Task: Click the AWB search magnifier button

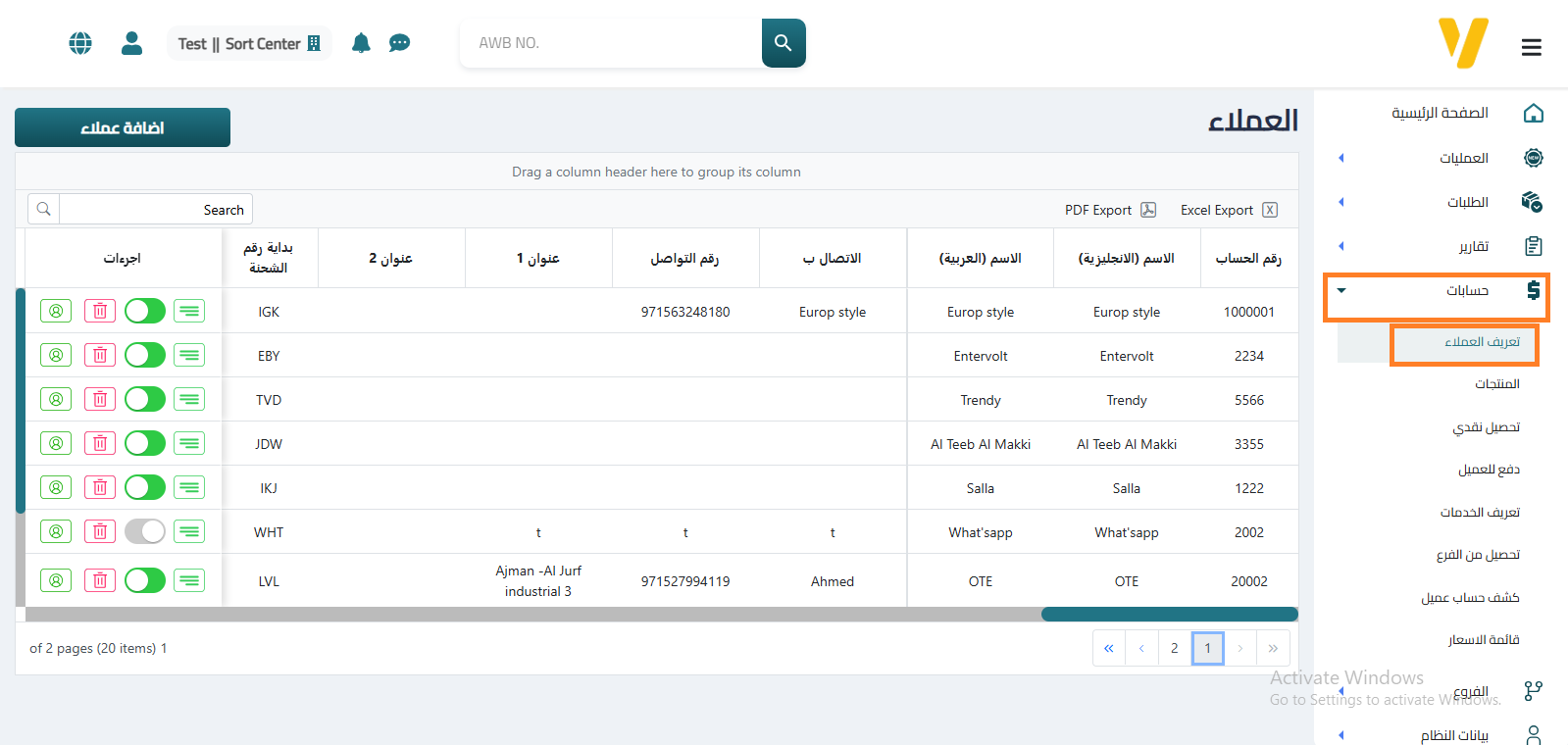Action: pos(783,43)
